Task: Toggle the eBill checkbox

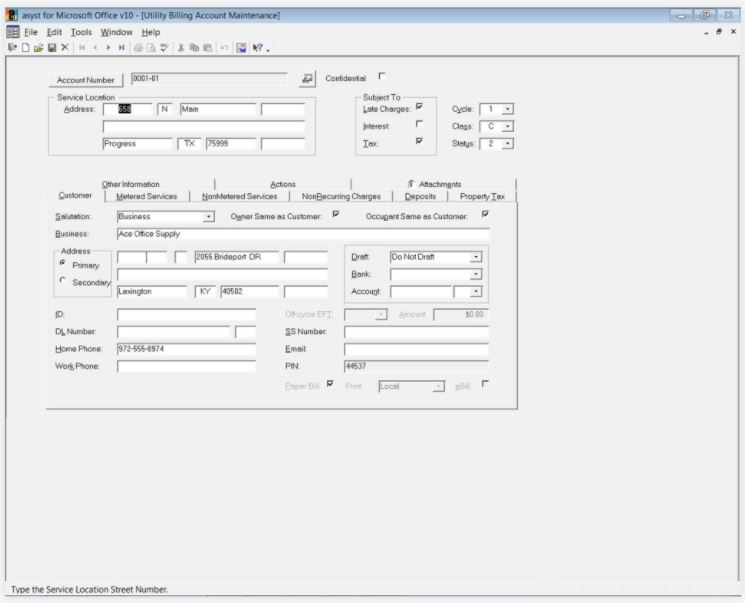Action: click(485, 383)
